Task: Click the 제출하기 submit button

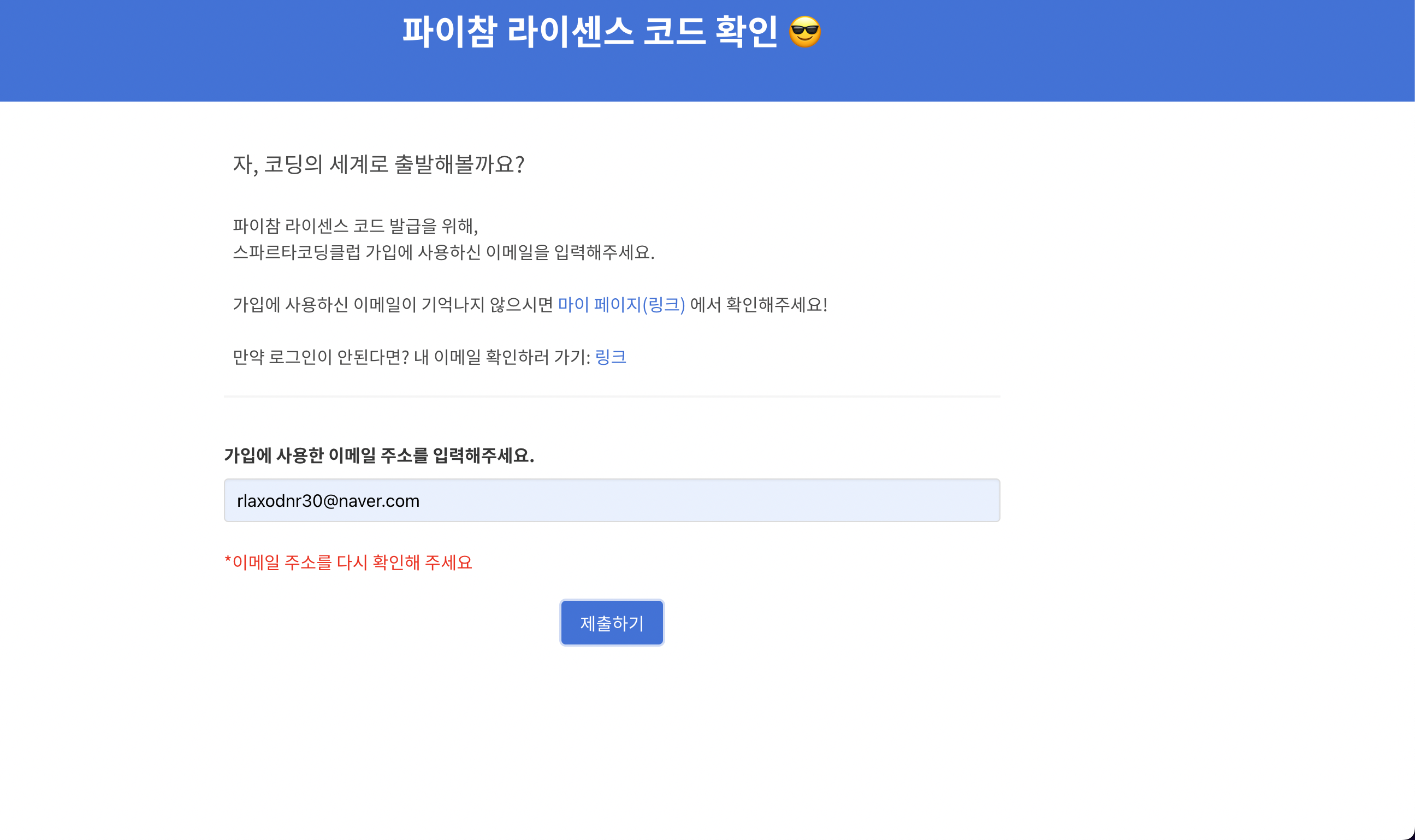Action: point(612,623)
